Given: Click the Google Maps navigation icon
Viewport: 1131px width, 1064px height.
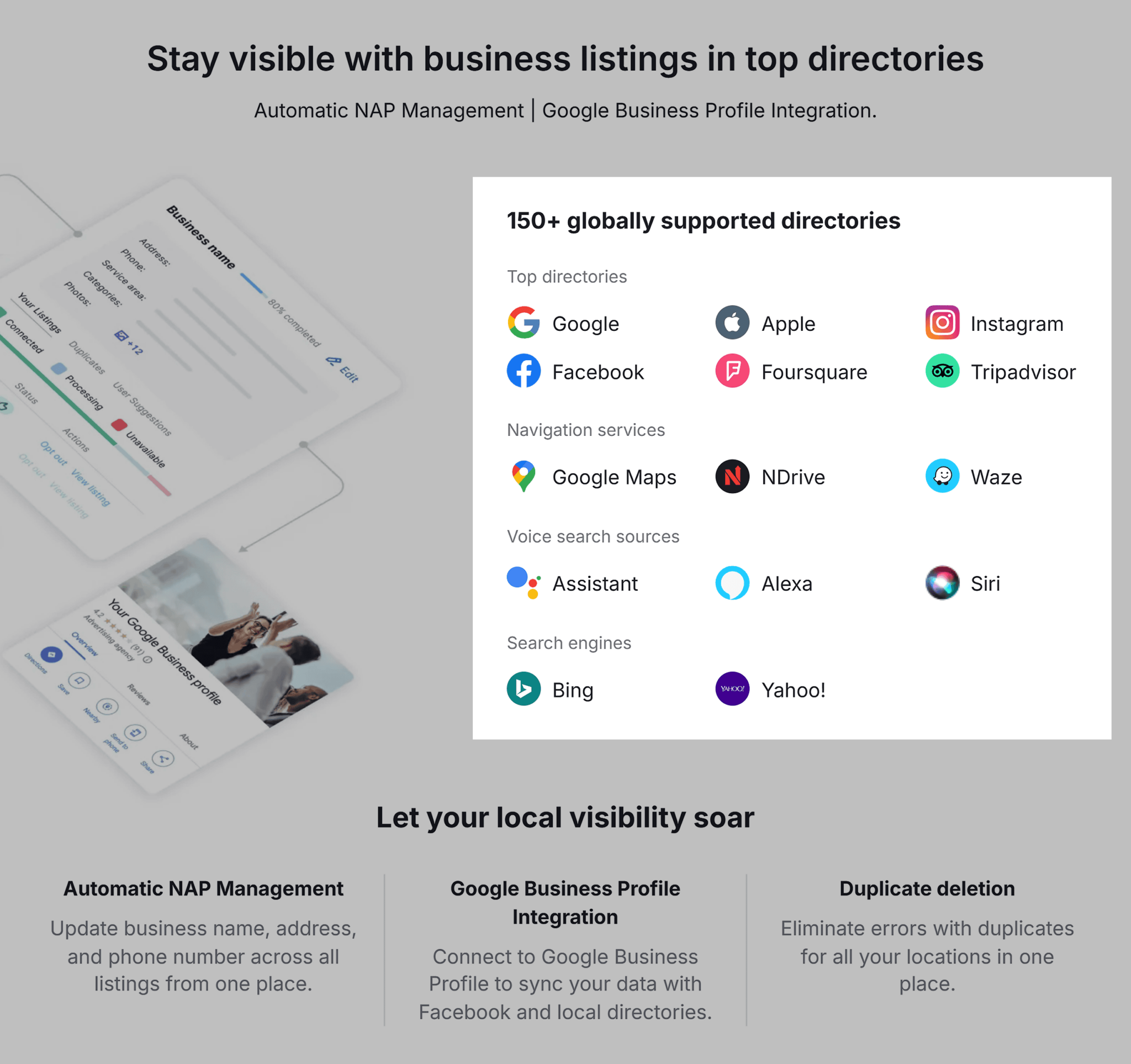Looking at the screenshot, I should click(524, 477).
